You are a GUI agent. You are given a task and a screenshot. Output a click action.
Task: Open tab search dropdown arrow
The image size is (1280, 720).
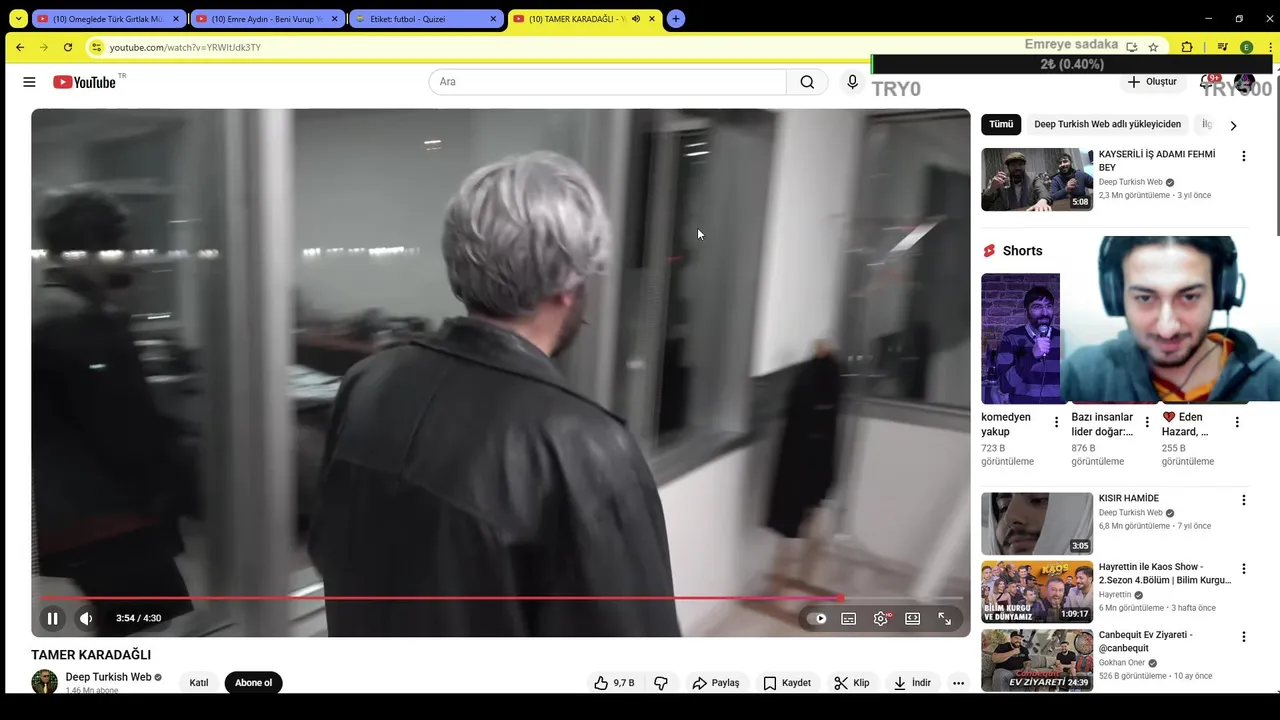click(18, 18)
